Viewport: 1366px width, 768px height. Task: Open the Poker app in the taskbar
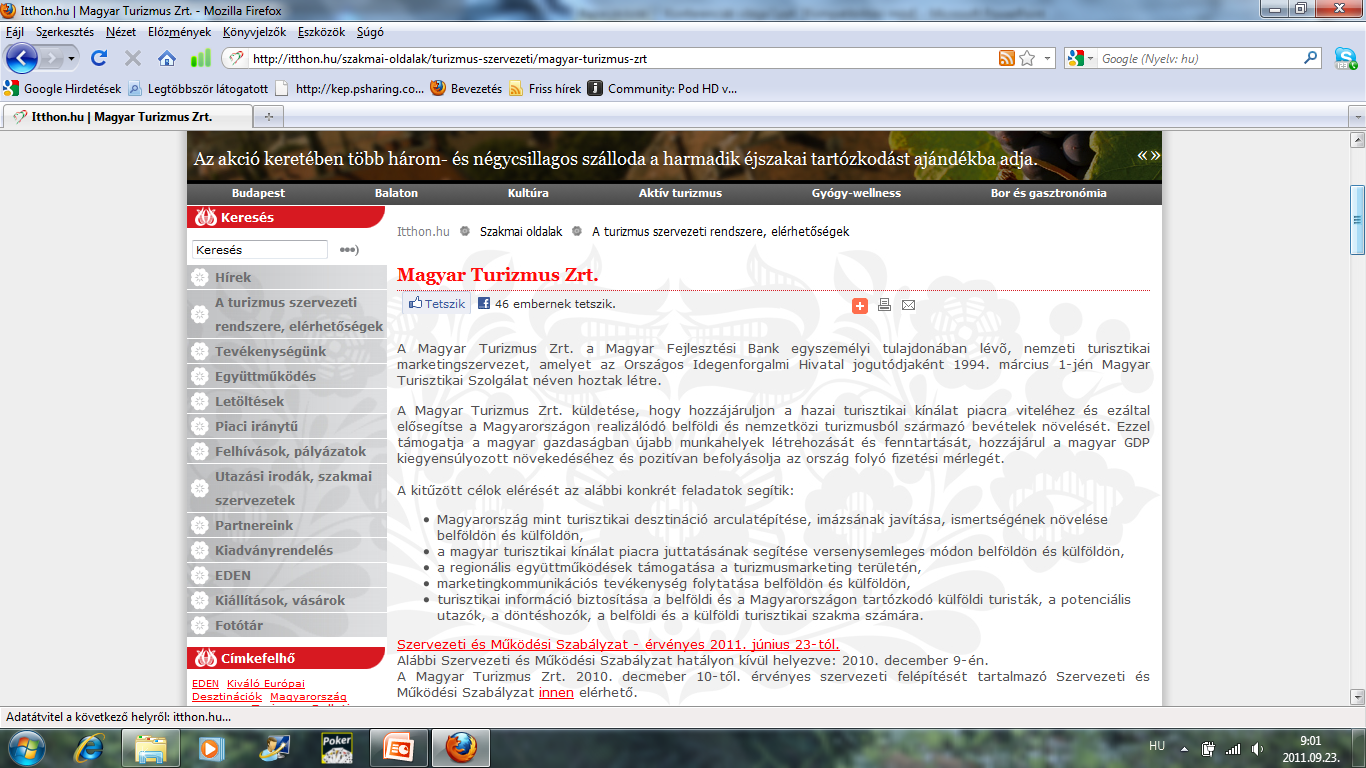tap(336, 747)
